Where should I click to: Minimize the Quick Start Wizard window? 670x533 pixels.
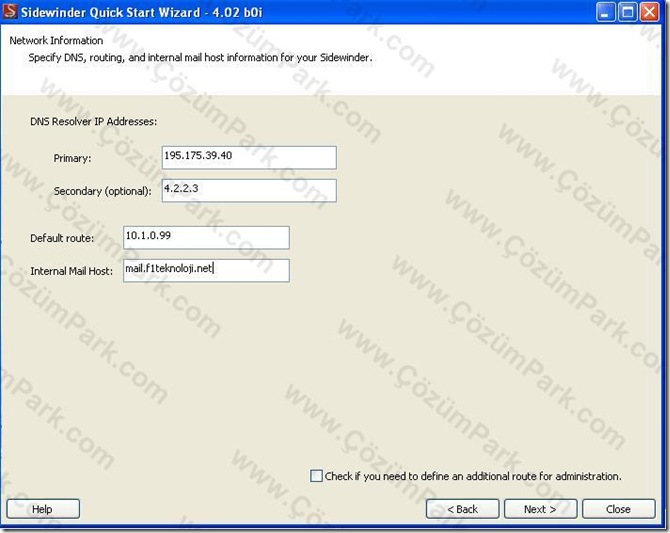tap(605, 12)
